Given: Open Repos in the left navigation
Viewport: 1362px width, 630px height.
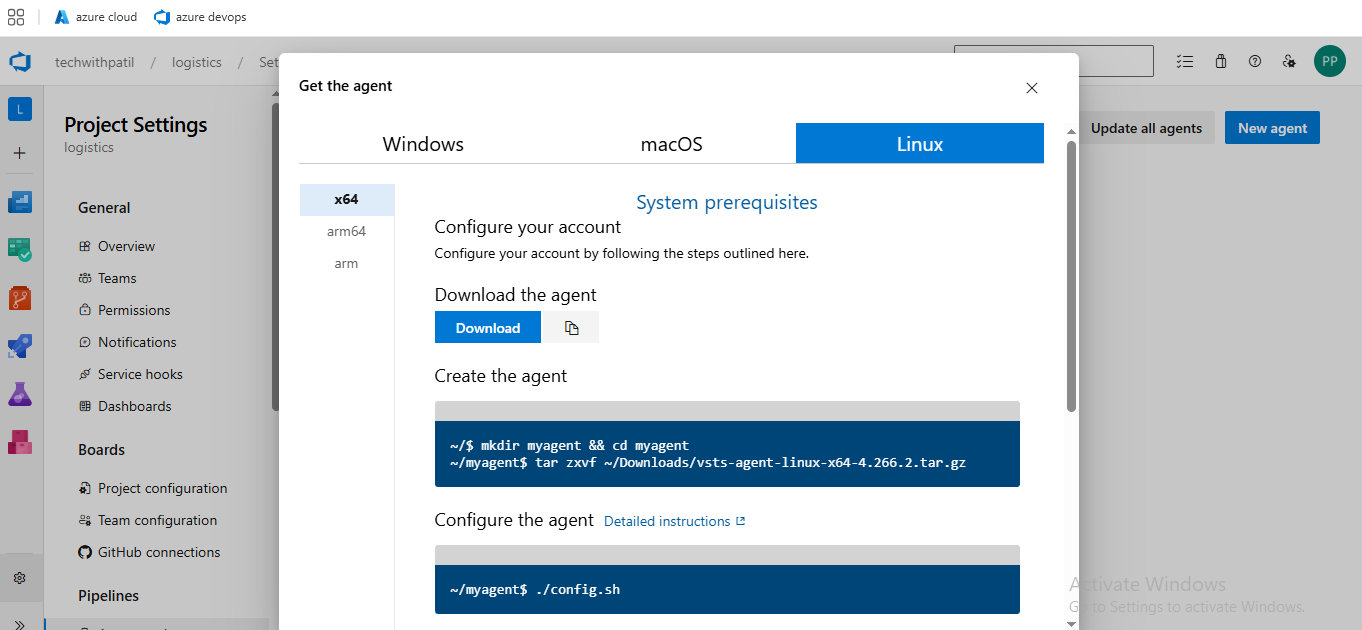Looking at the screenshot, I should tap(20, 297).
